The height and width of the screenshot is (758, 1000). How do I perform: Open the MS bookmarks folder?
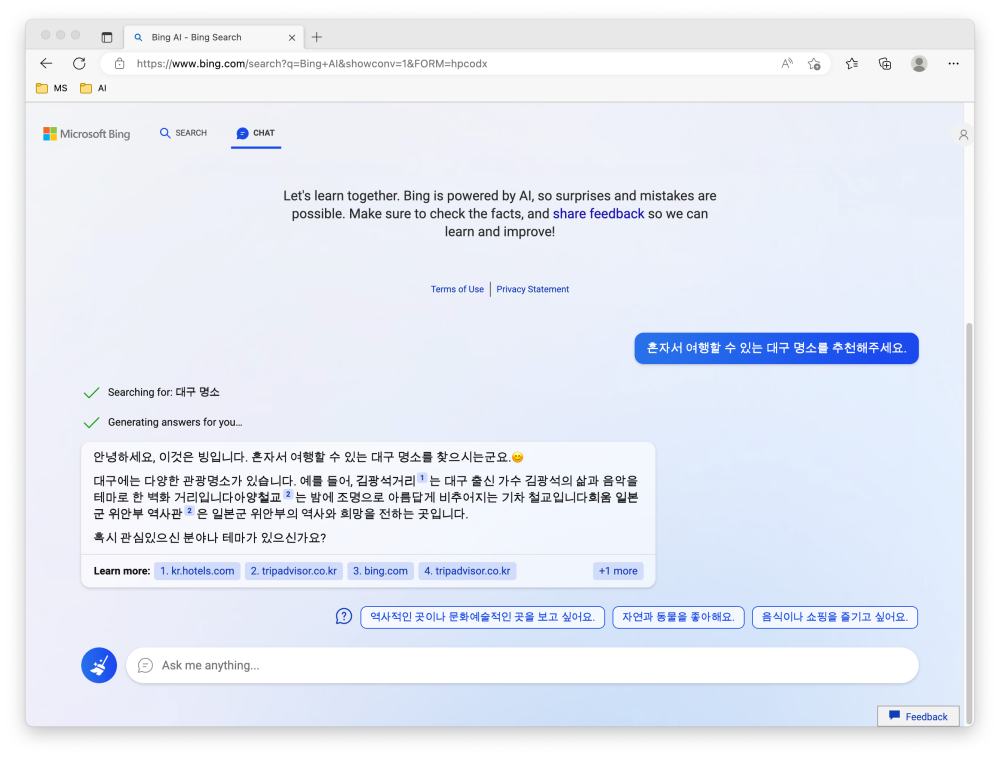tap(52, 88)
